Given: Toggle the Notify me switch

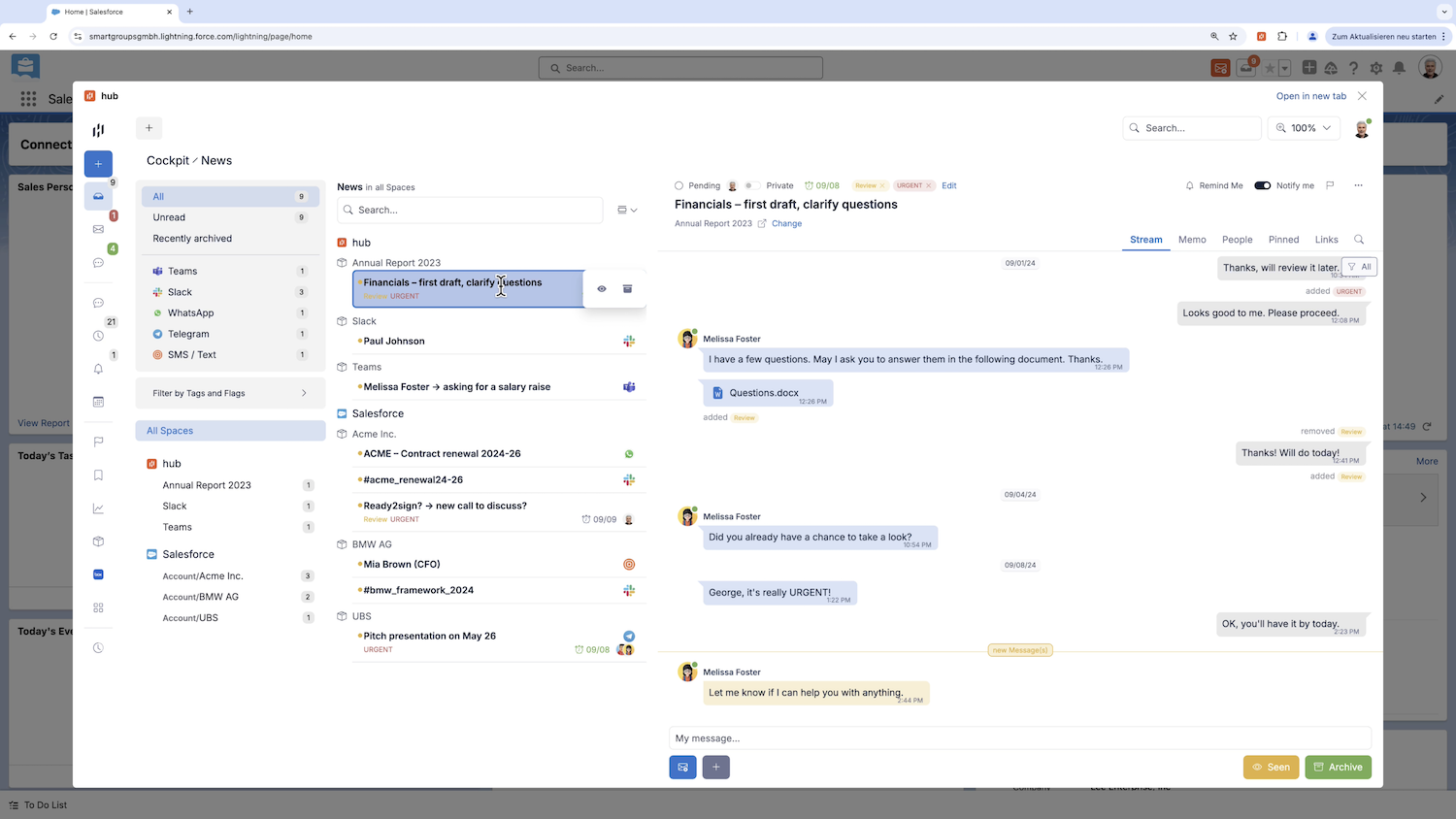Looking at the screenshot, I should (x=1262, y=185).
